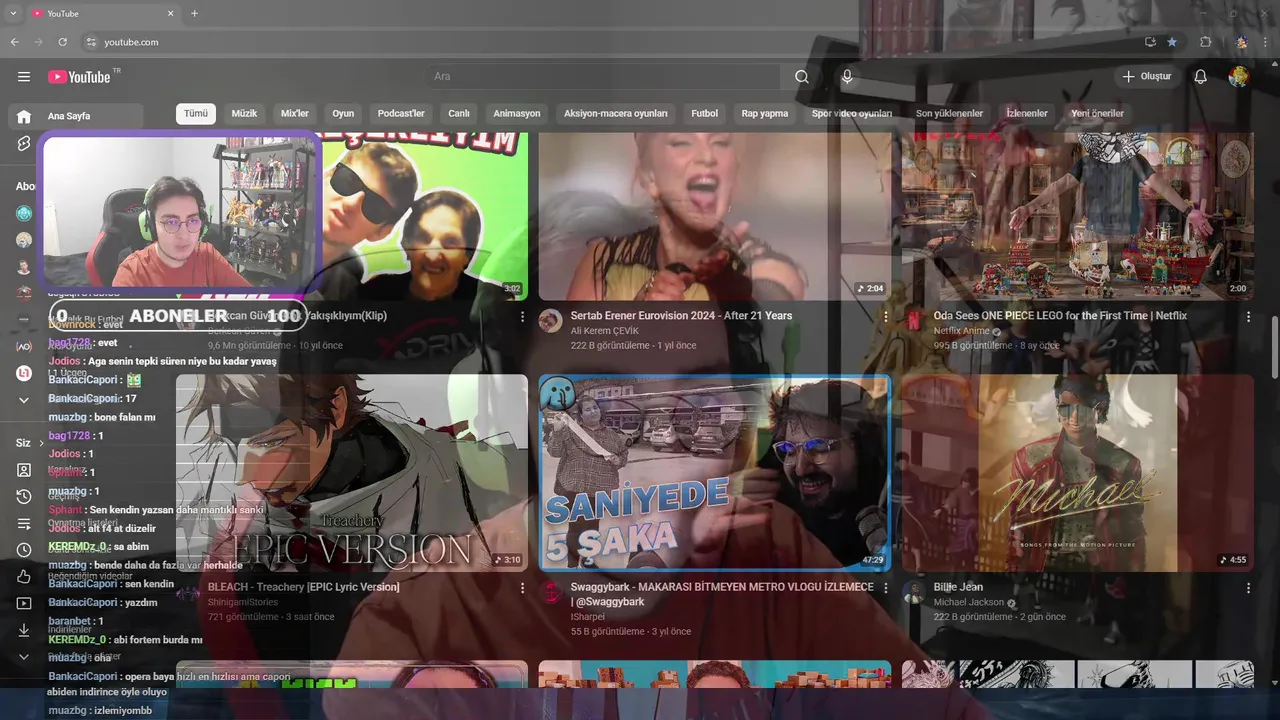
Task: Expand show more chevron below downloads
Action: click(24, 657)
